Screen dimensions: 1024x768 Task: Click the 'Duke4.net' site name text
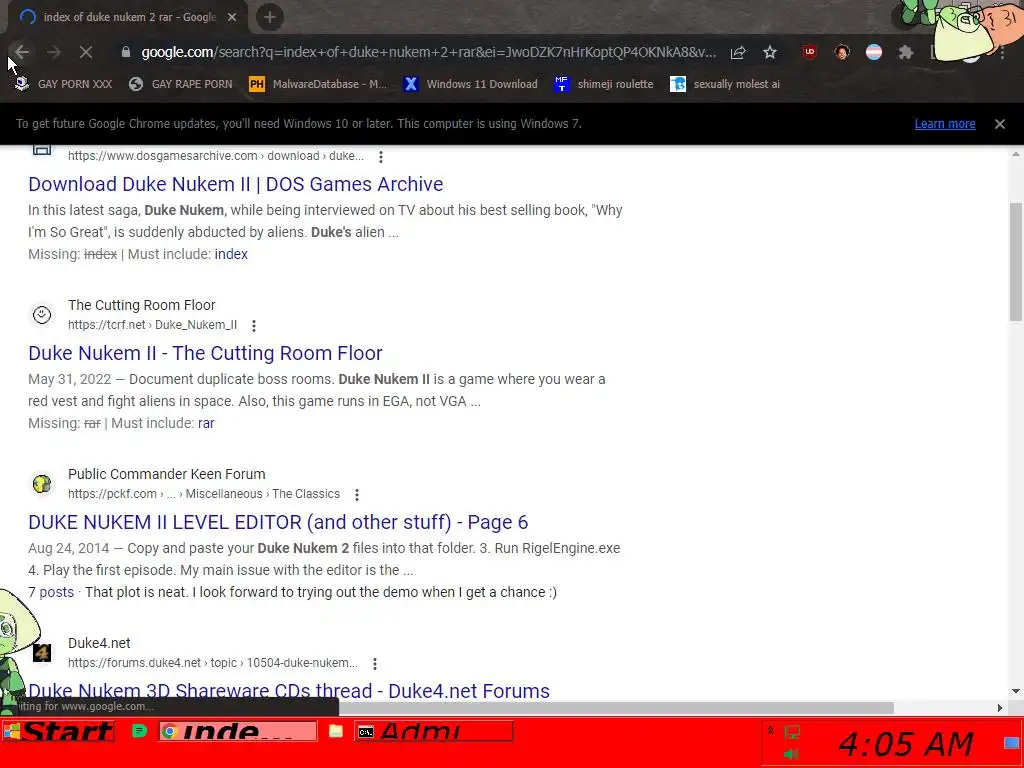tap(99, 643)
